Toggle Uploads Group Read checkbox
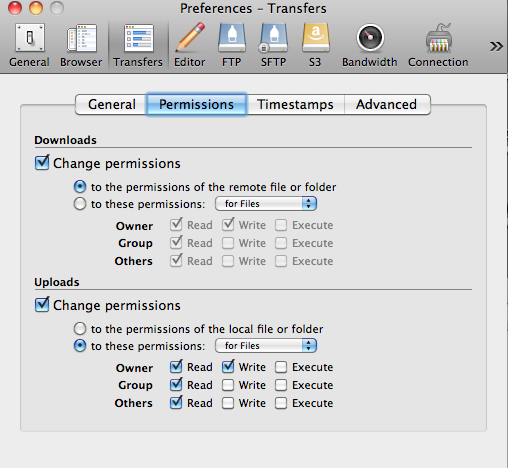The width and height of the screenshot is (508, 468). pyautogui.click(x=176, y=385)
